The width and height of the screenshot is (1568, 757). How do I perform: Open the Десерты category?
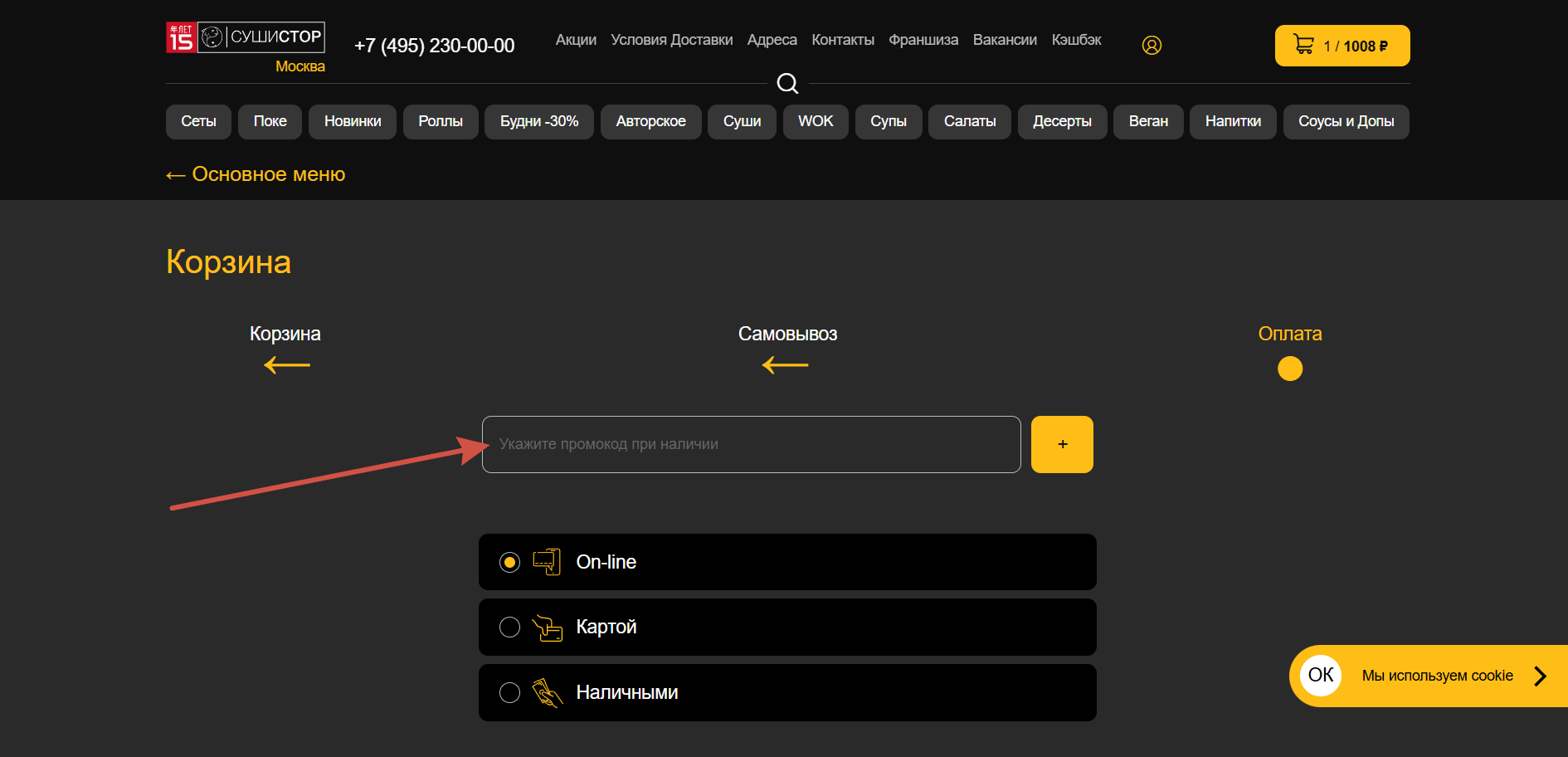1062,122
